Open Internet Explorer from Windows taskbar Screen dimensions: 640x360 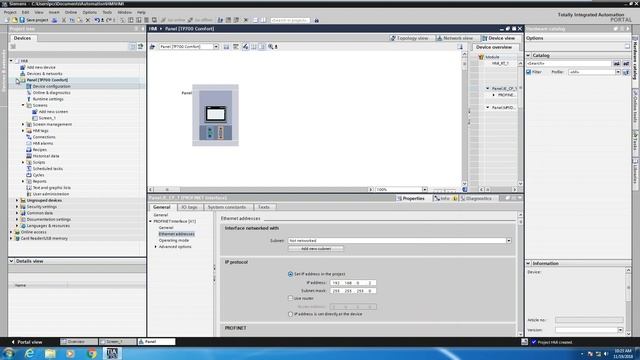point(29,353)
